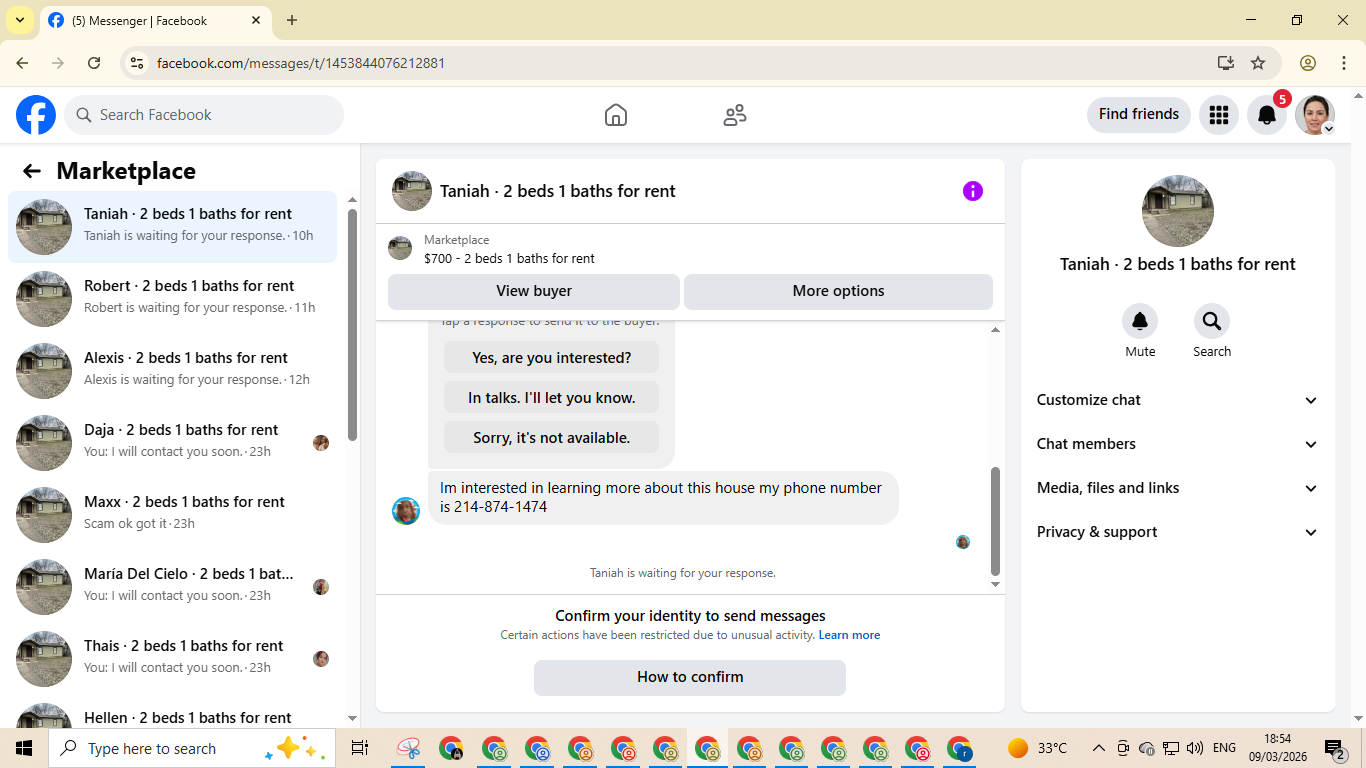
Task: Click the ENG language indicator
Action: 1224,748
